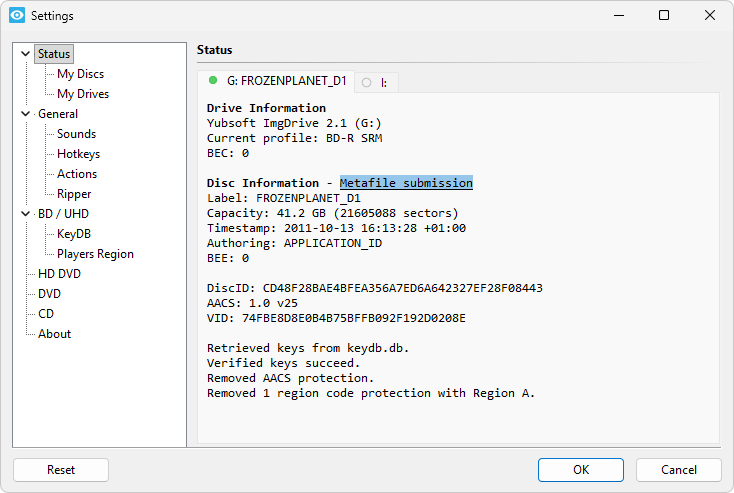Open Hotkeys settings page

(x=78, y=154)
